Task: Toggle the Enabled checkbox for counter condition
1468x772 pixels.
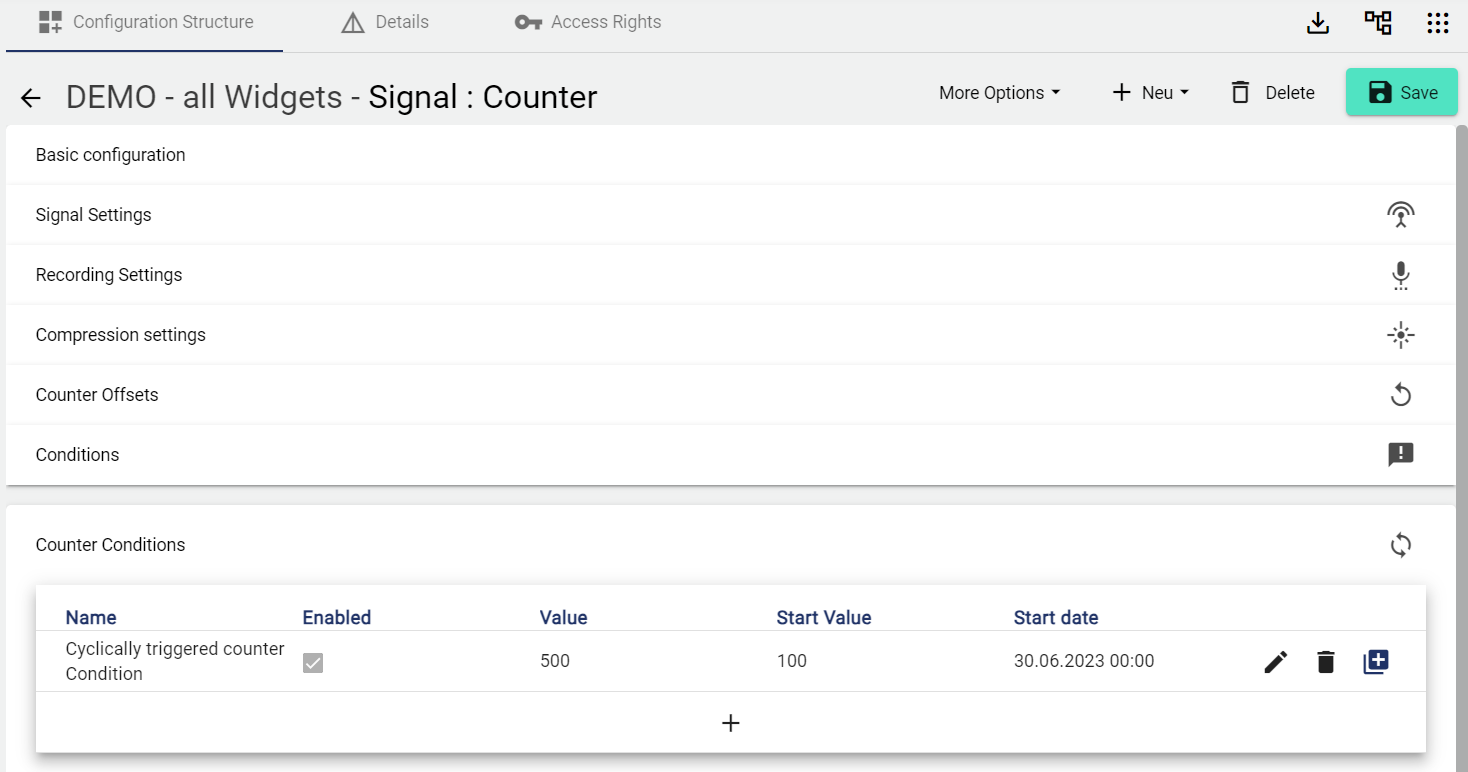Action: pos(313,662)
